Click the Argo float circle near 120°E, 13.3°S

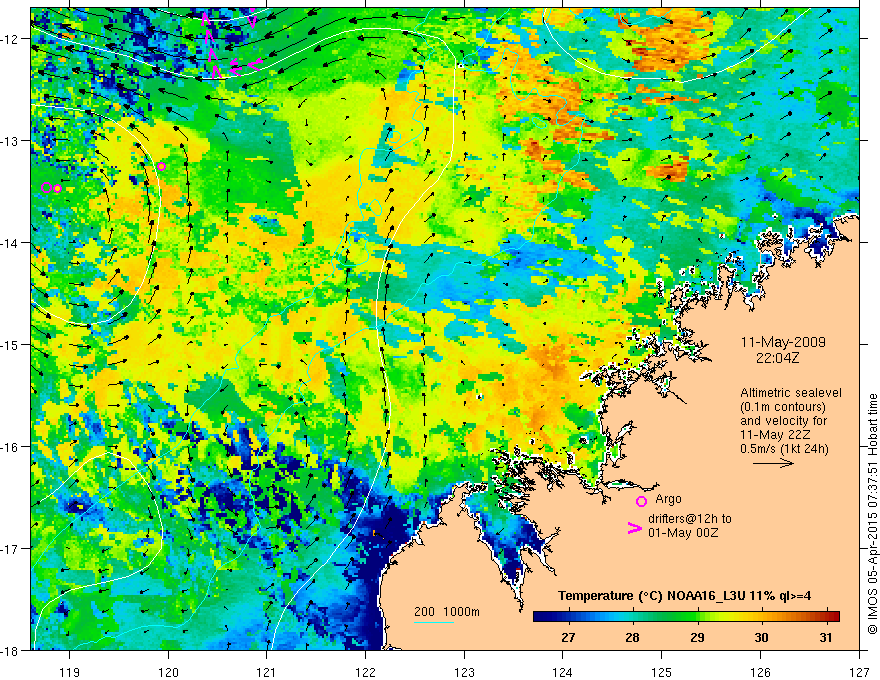tap(162, 167)
